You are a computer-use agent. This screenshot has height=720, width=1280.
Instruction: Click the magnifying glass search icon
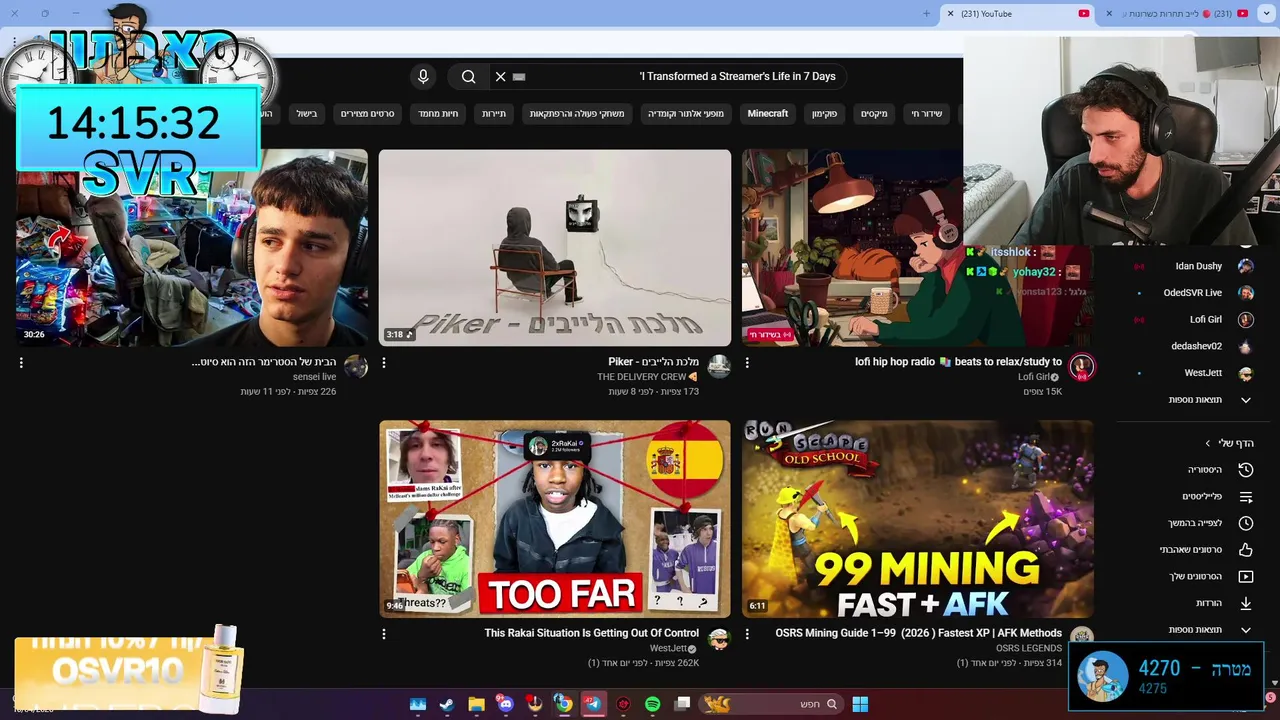468,76
